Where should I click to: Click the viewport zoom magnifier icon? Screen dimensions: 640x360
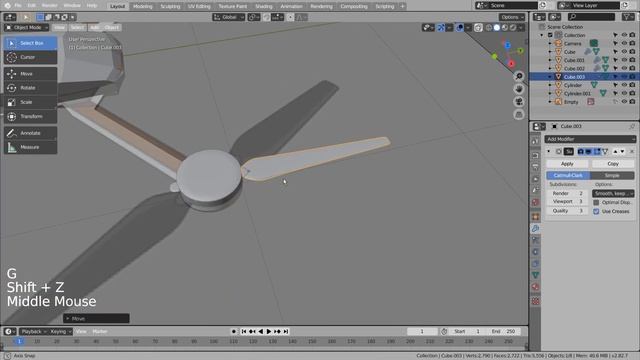click(519, 76)
